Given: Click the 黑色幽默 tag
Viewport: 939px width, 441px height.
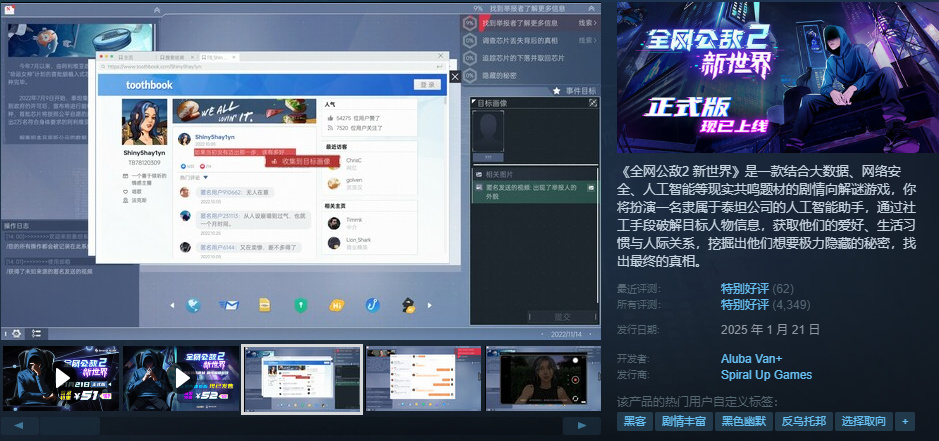Looking at the screenshot, I should coord(744,421).
